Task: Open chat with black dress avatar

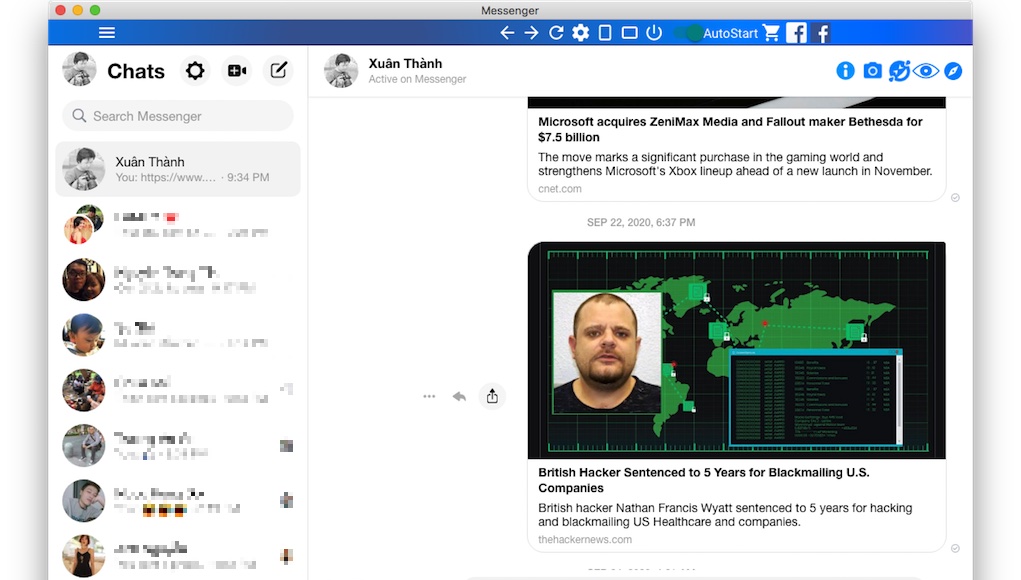Action: [178, 555]
